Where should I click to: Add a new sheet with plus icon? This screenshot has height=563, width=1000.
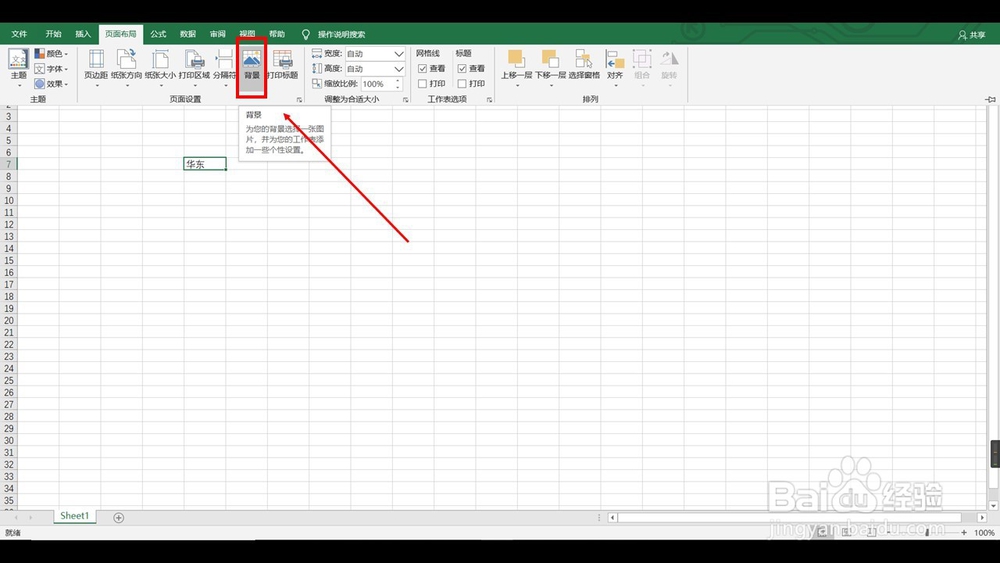point(119,518)
